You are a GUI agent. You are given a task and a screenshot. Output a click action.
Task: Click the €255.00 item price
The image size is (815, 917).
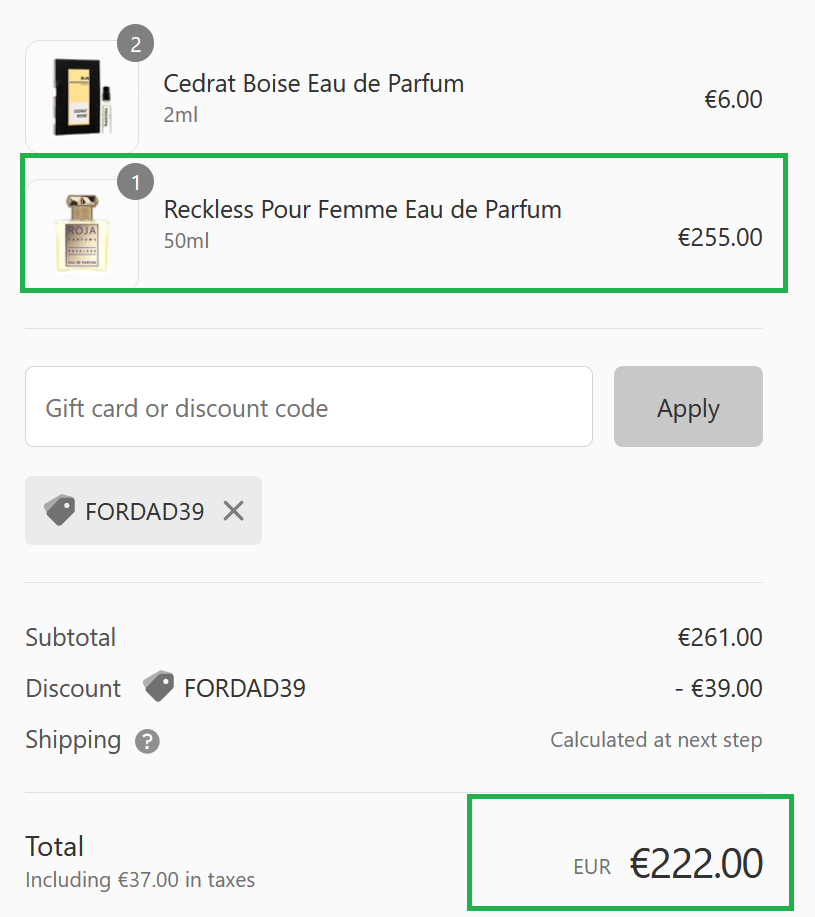[x=719, y=237]
